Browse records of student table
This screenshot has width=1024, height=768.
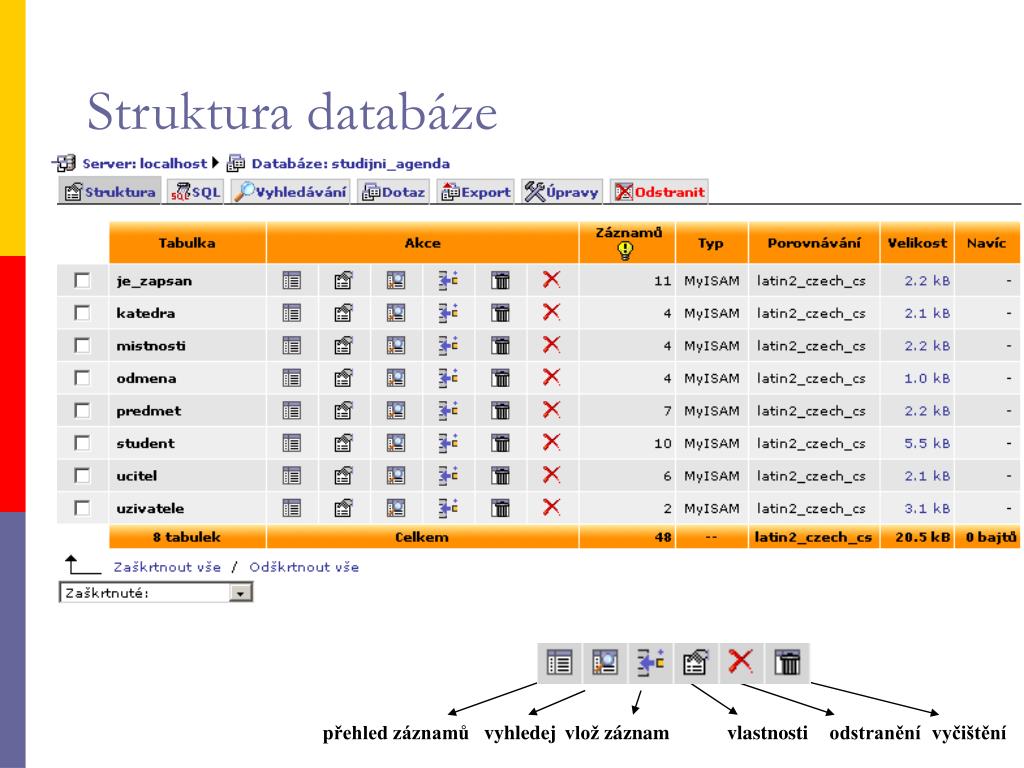tap(291, 443)
